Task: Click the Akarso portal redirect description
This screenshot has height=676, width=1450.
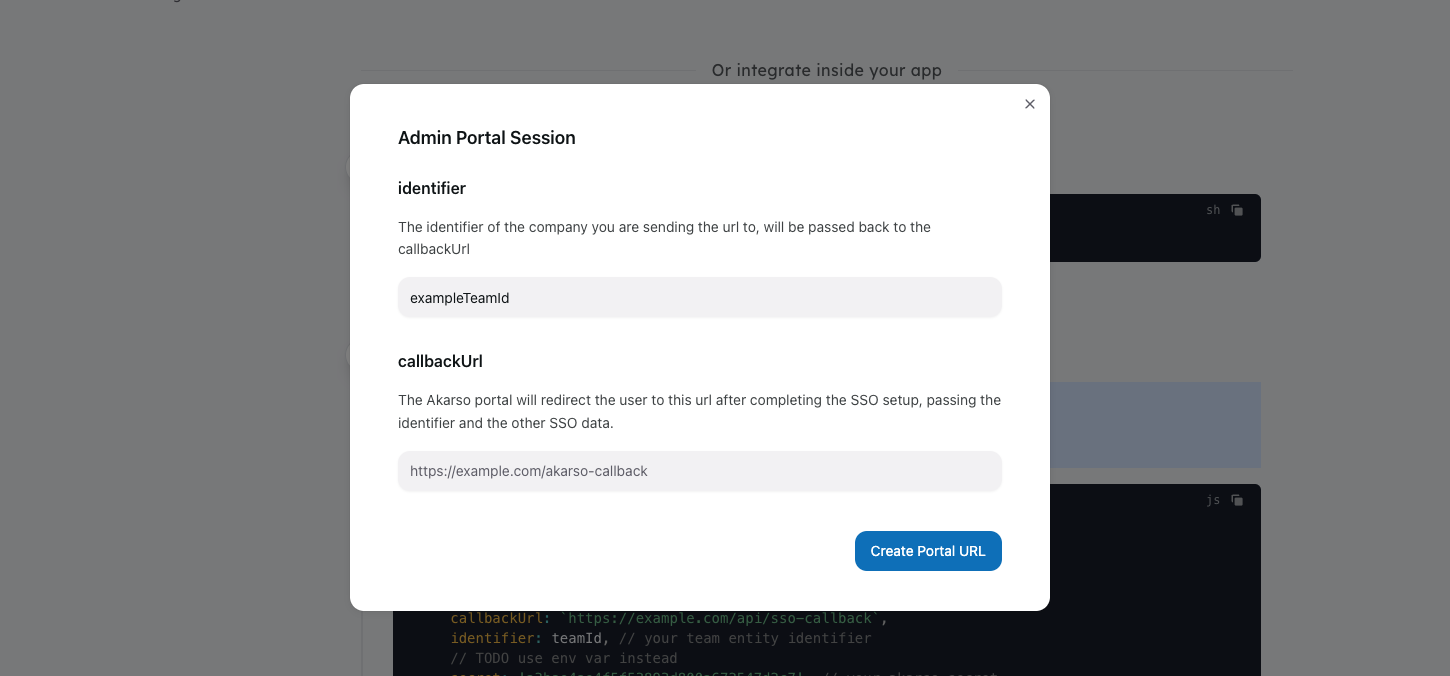Action: point(699,411)
